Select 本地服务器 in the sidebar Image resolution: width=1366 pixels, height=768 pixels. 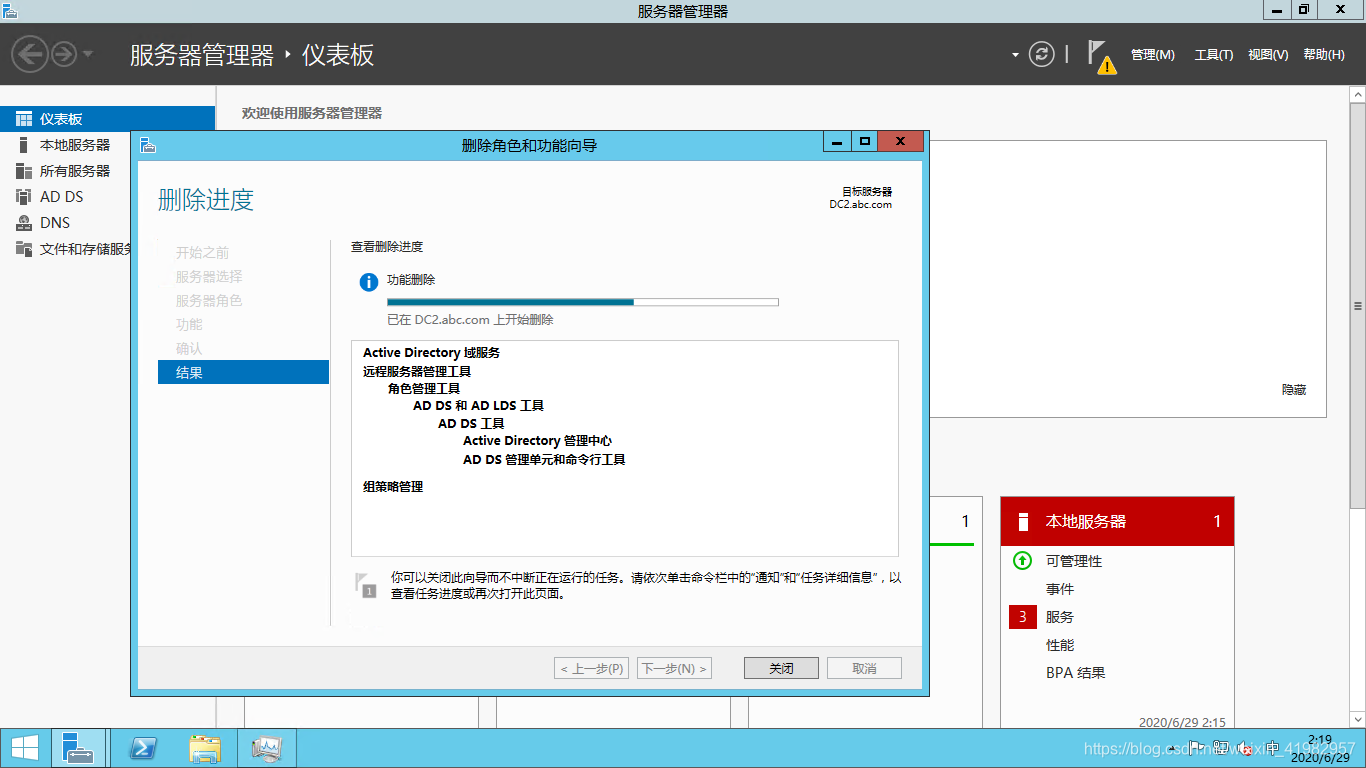(75, 145)
